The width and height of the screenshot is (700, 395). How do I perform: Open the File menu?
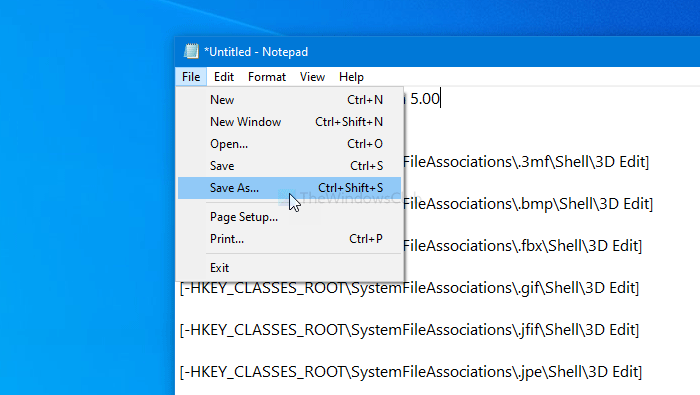coord(191,77)
